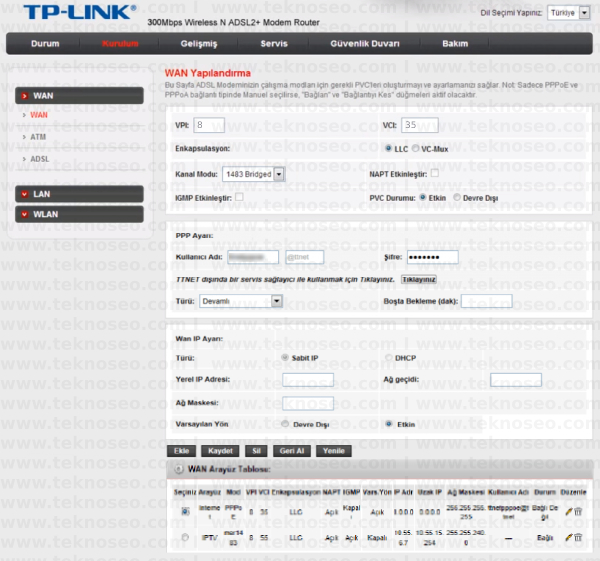Expand the WLAN sidebar section
The image size is (600, 561).
tap(79, 214)
